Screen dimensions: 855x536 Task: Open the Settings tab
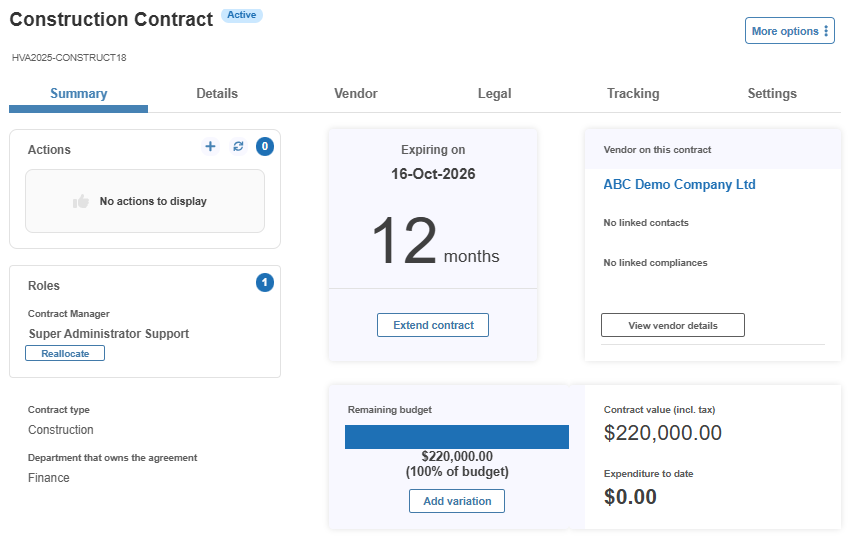point(772,94)
